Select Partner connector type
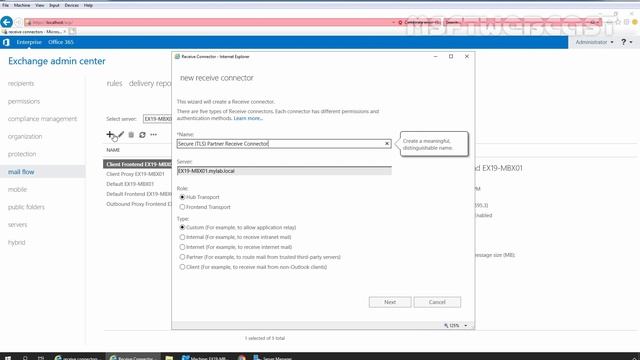This screenshot has height=360, width=640. (182, 257)
